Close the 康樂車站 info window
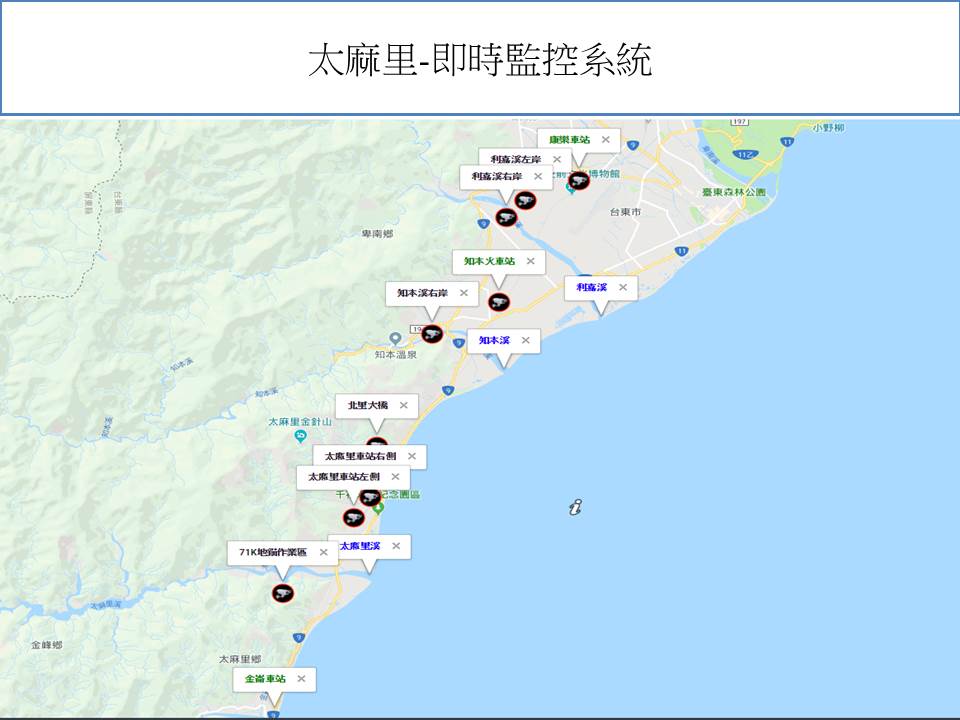This screenshot has height=720, width=960. [x=605, y=140]
